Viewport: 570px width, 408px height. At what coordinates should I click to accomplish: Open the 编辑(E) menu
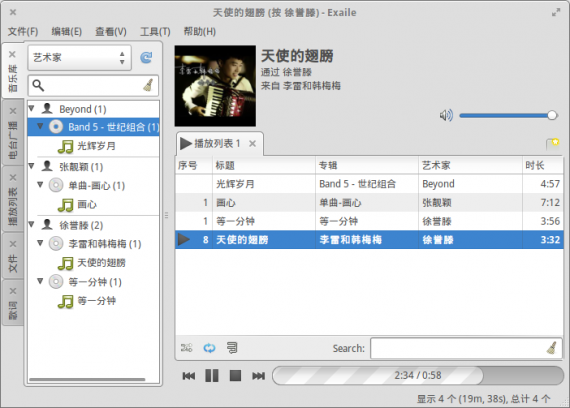(67, 32)
